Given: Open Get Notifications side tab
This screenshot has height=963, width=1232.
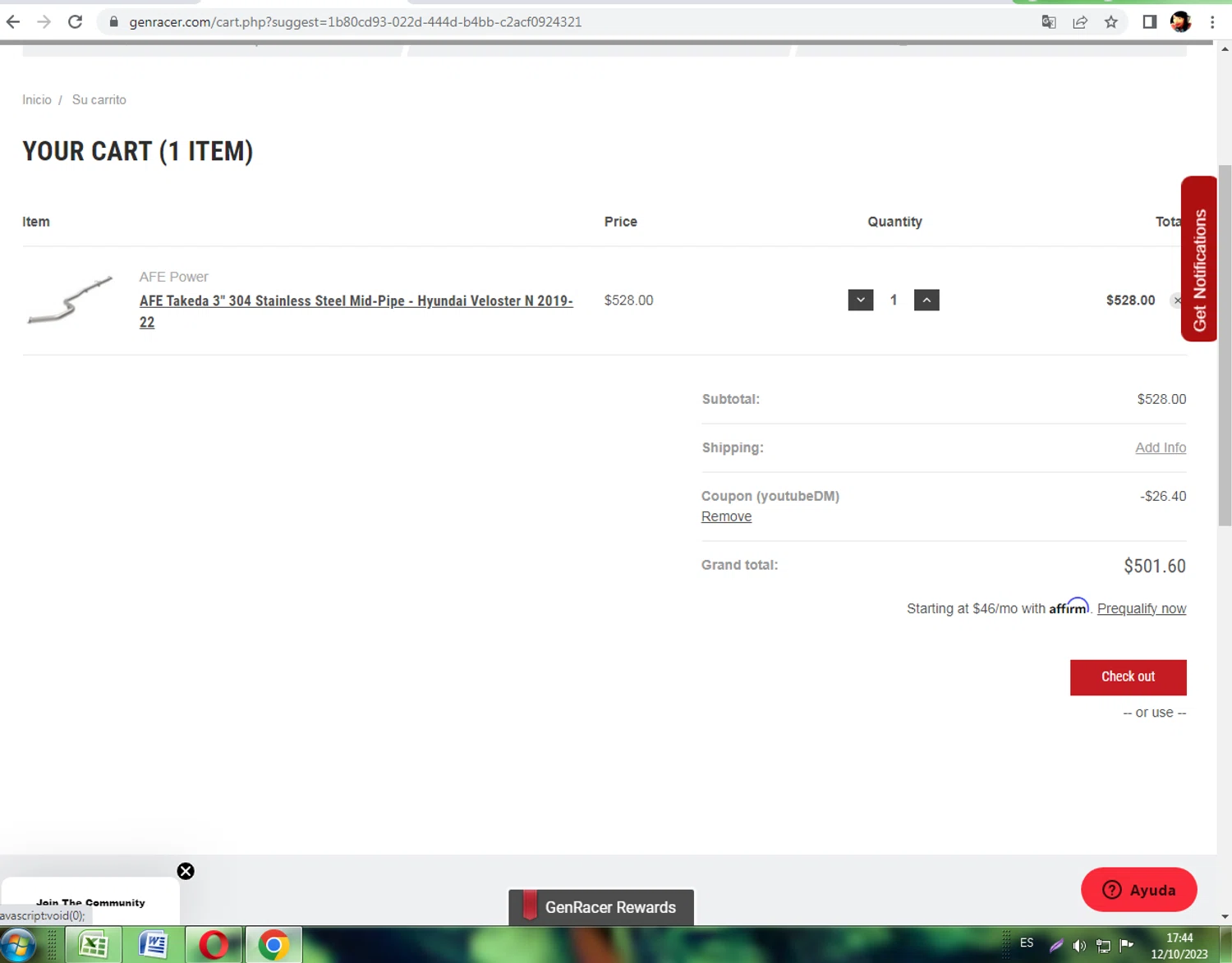Looking at the screenshot, I should [1199, 259].
